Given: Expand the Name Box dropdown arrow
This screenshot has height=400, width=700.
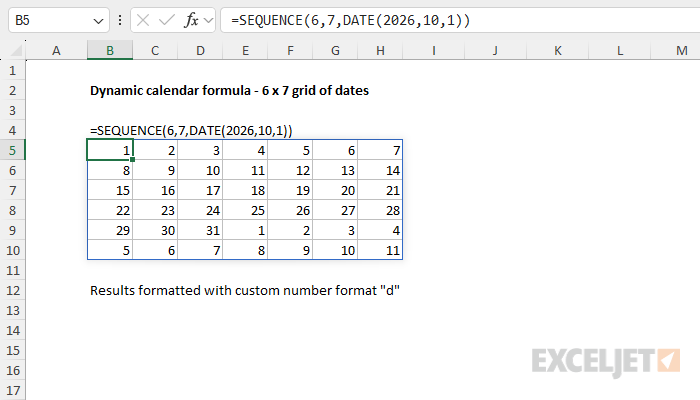Looking at the screenshot, I should tap(98, 21).
